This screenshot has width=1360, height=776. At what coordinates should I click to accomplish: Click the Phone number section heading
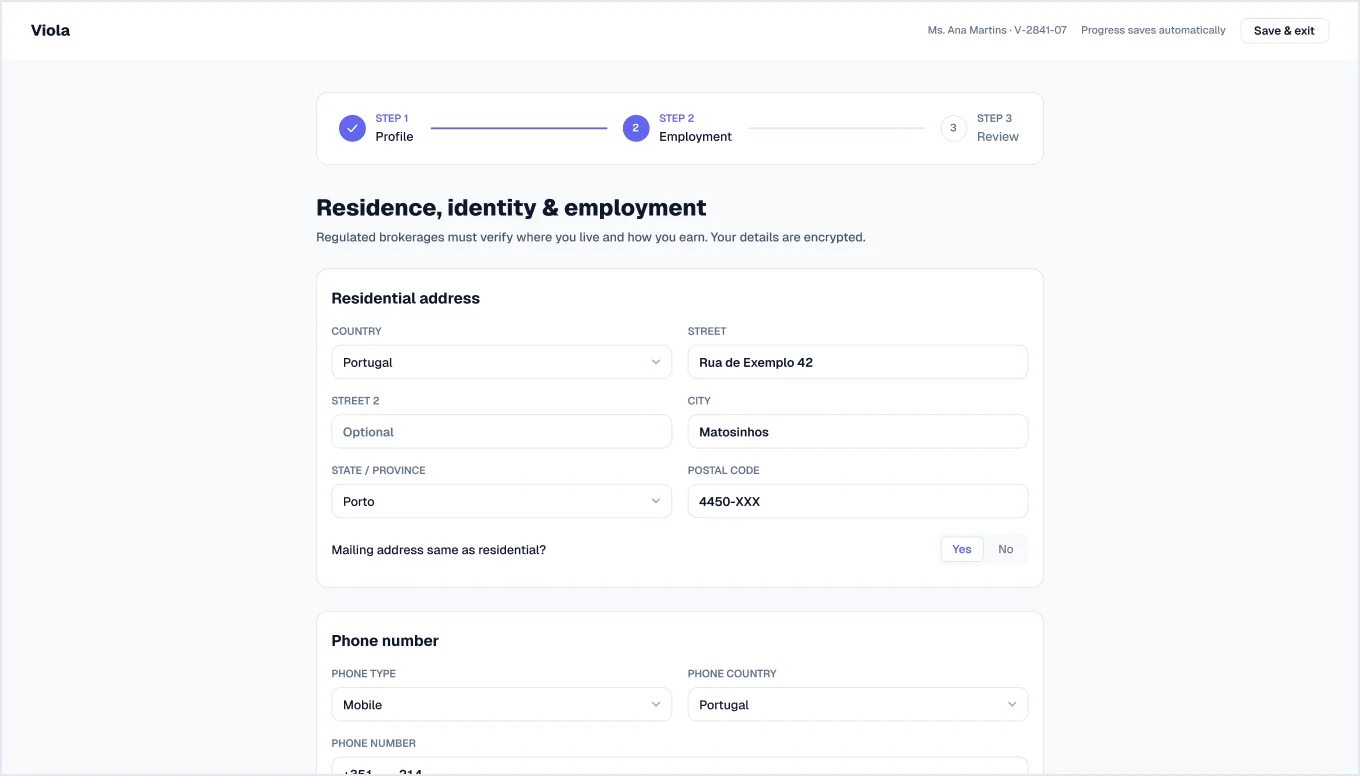(385, 641)
